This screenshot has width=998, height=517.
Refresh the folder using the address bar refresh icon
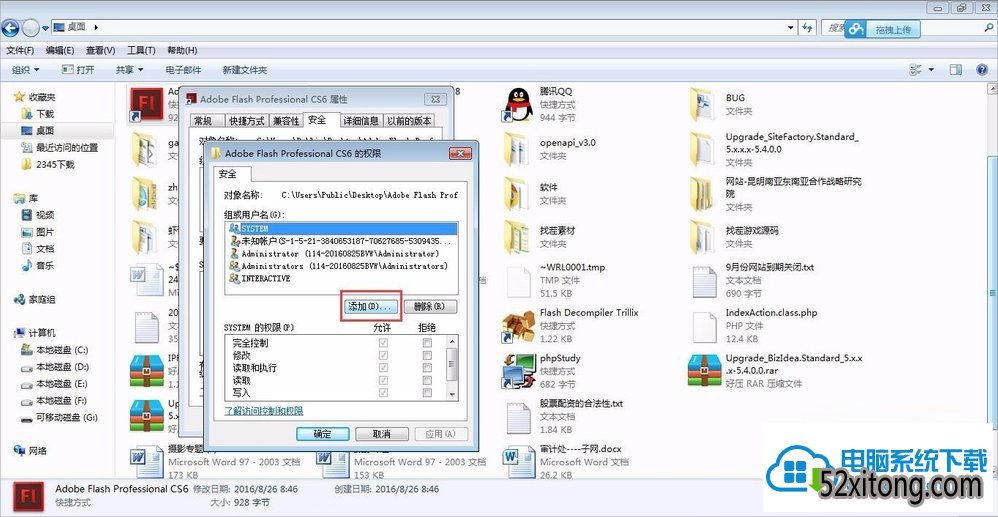click(x=807, y=27)
